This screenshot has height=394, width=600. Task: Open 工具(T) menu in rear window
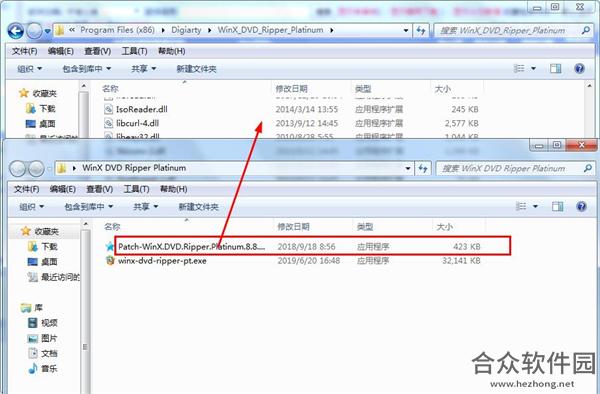point(134,51)
